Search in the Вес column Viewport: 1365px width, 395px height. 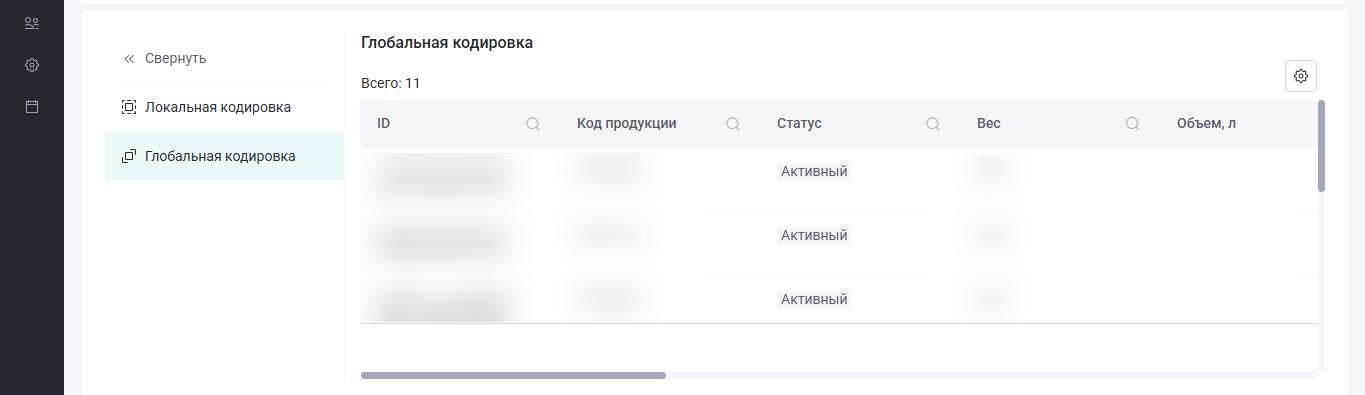1133,124
